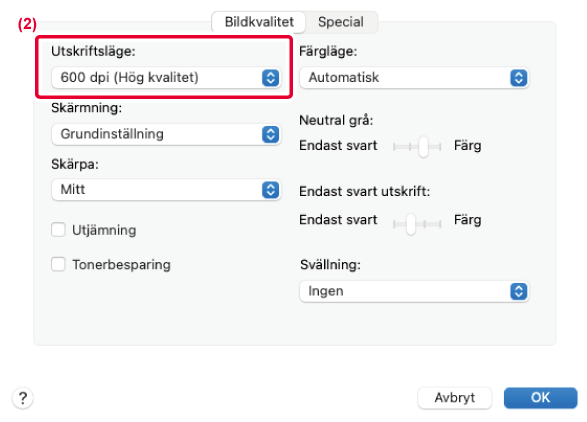Enable the Utjämning checkbox

pyautogui.click(x=58, y=230)
